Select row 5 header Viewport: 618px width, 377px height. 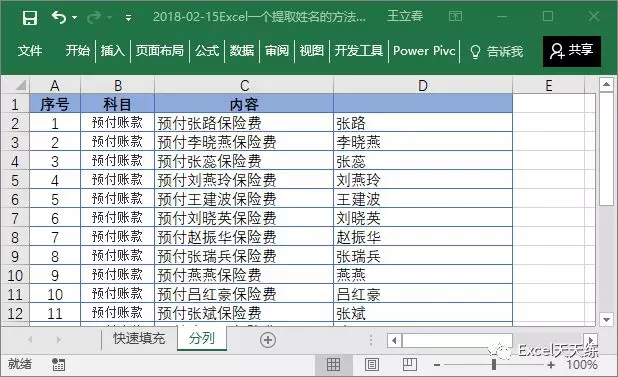click(x=15, y=180)
